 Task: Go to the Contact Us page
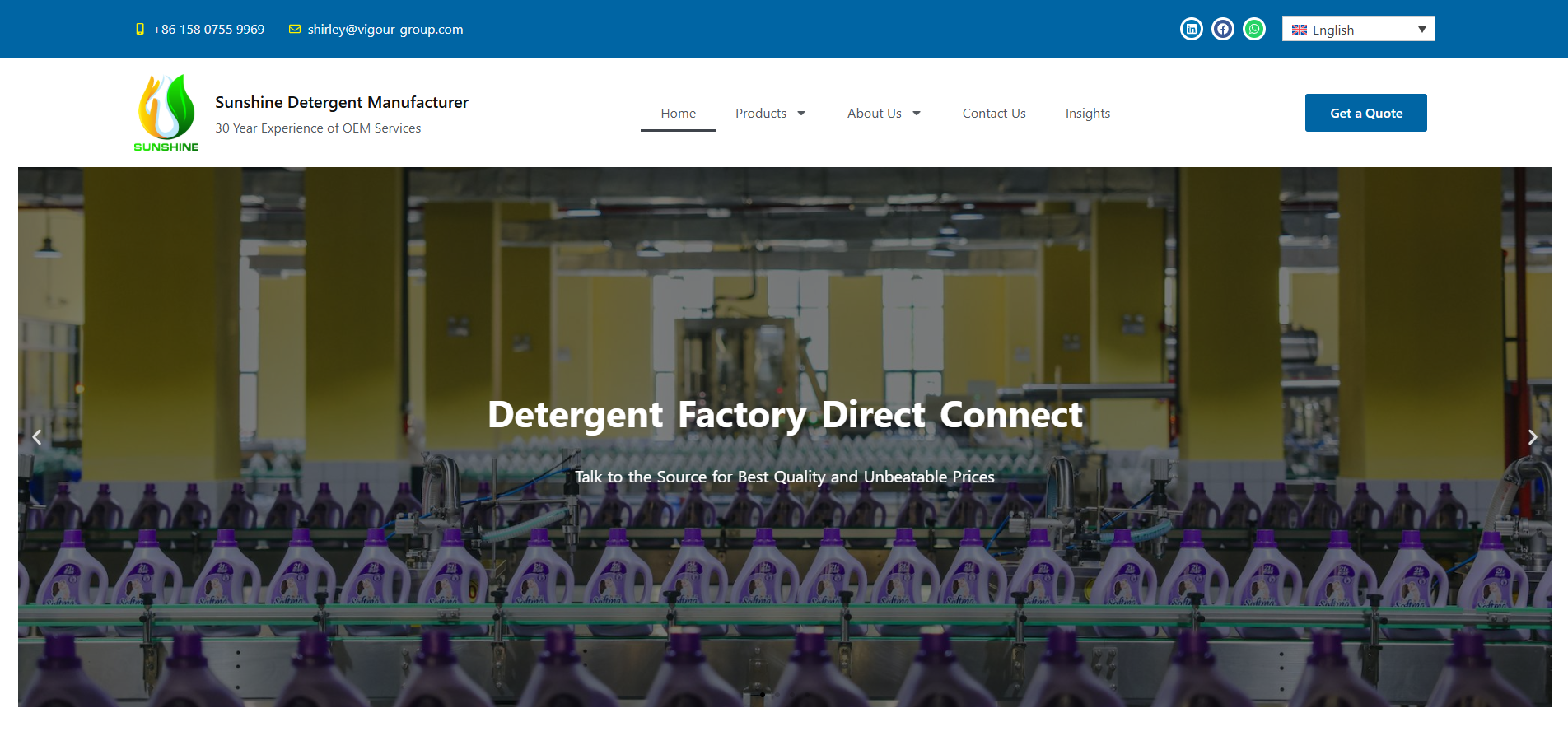[x=994, y=114]
